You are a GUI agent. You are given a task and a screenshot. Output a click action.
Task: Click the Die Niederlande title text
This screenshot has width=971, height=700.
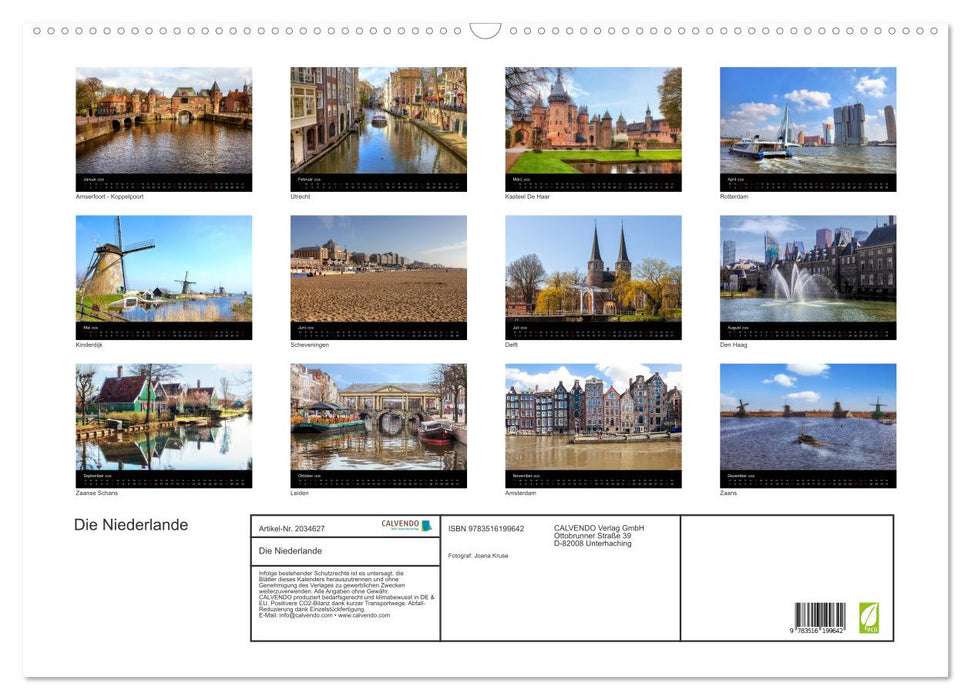point(131,525)
